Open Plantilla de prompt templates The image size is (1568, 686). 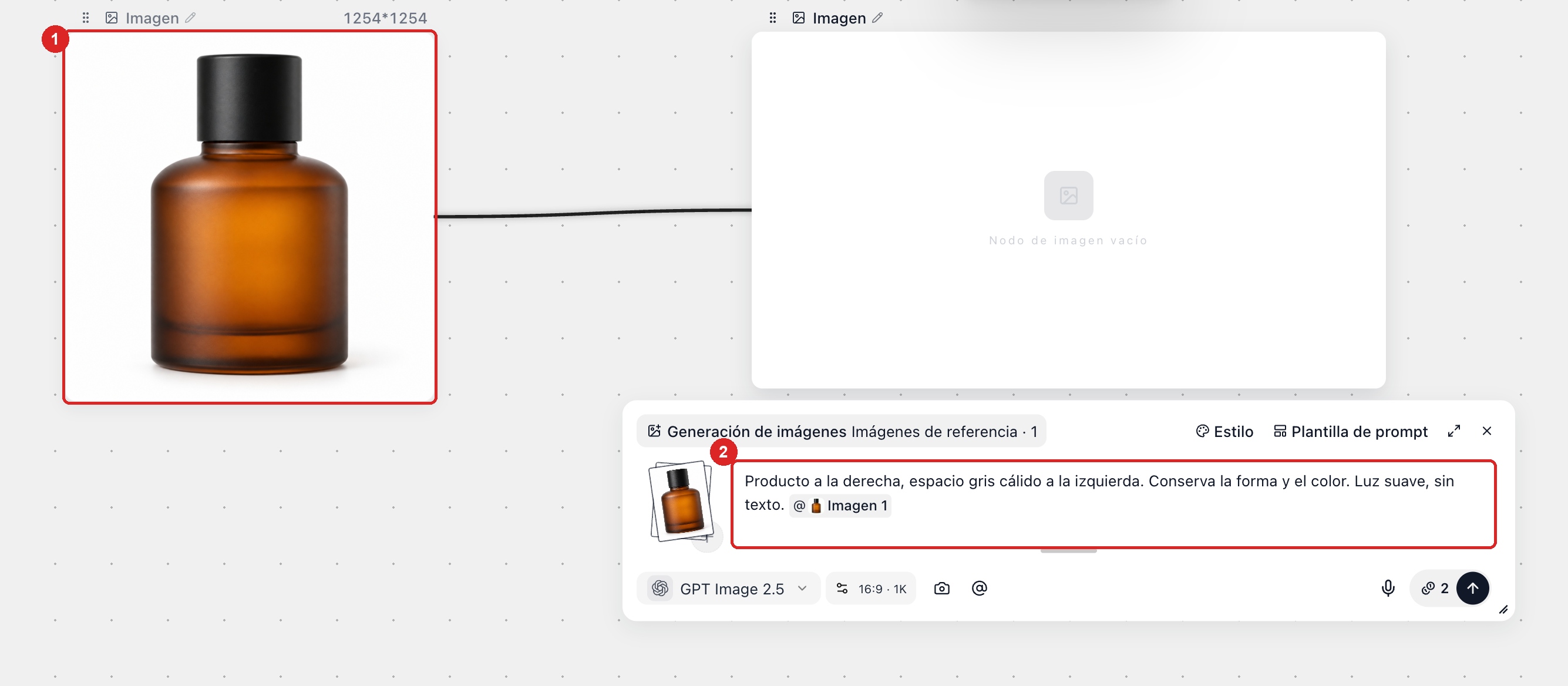[x=1350, y=431]
